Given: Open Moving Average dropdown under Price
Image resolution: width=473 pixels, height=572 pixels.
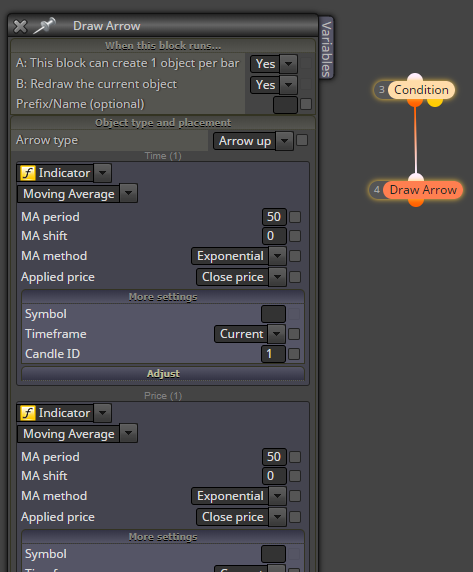Looking at the screenshot, I should click(x=128, y=433).
